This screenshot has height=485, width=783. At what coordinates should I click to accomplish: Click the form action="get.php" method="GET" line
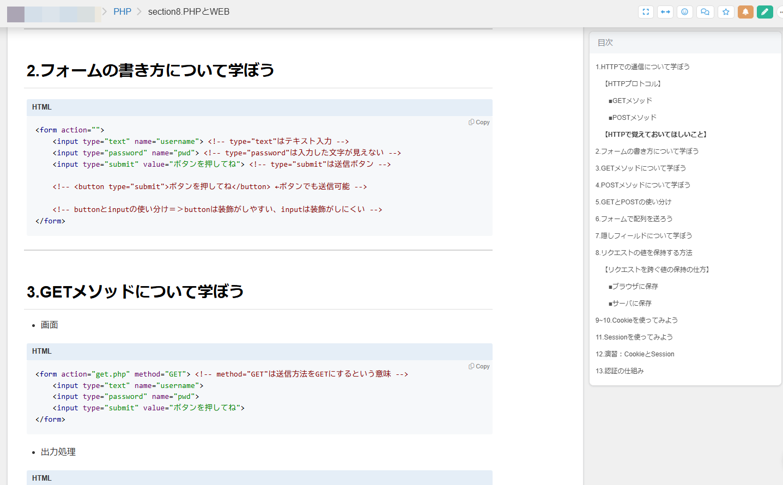pyautogui.click(x=222, y=374)
